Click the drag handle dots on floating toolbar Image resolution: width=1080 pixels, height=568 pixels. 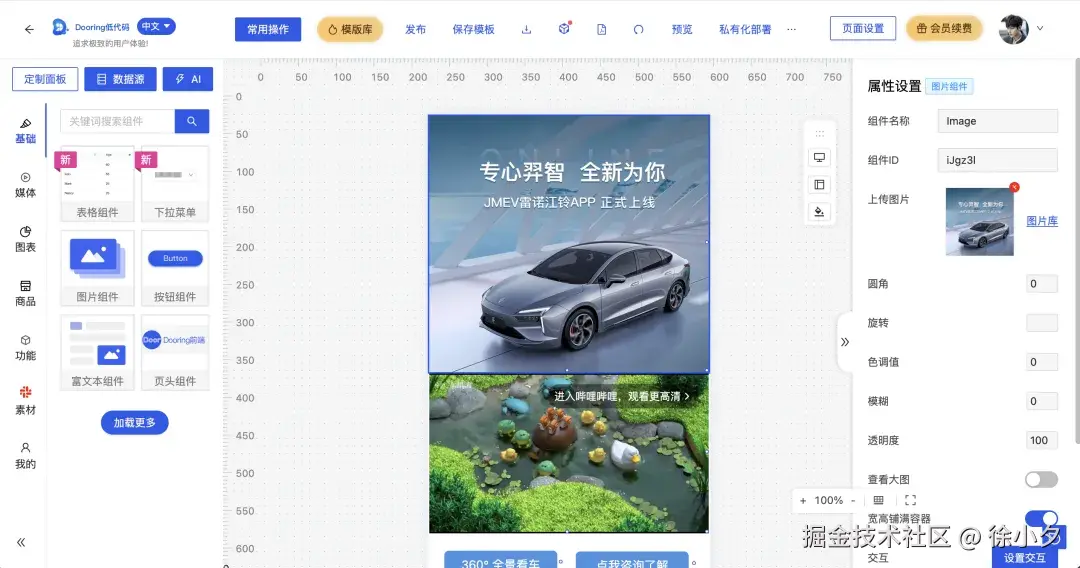[819, 134]
